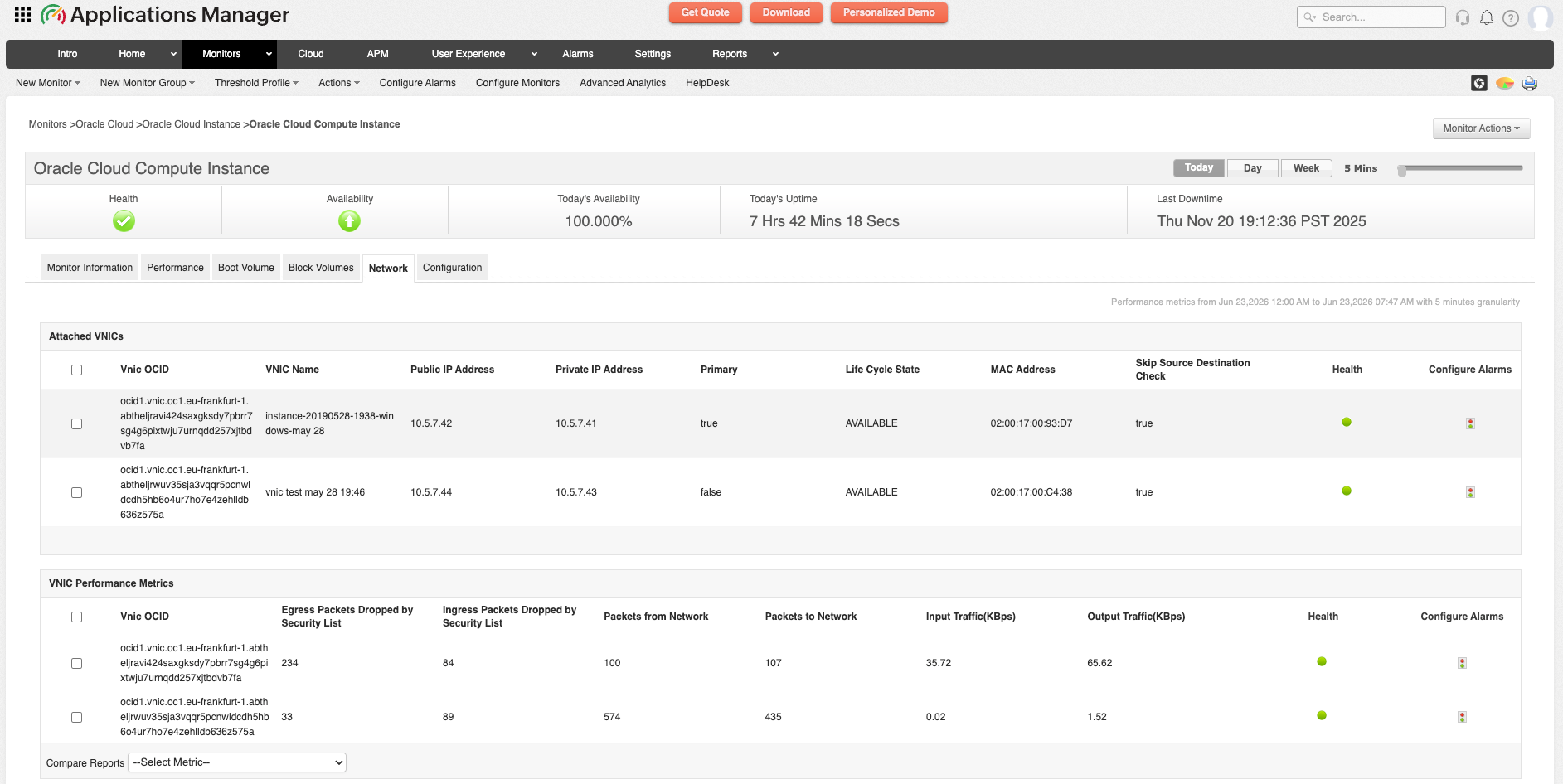Open the New Monitor dropdown
This screenshot has height=784, width=1563.
pyautogui.click(x=48, y=83)
